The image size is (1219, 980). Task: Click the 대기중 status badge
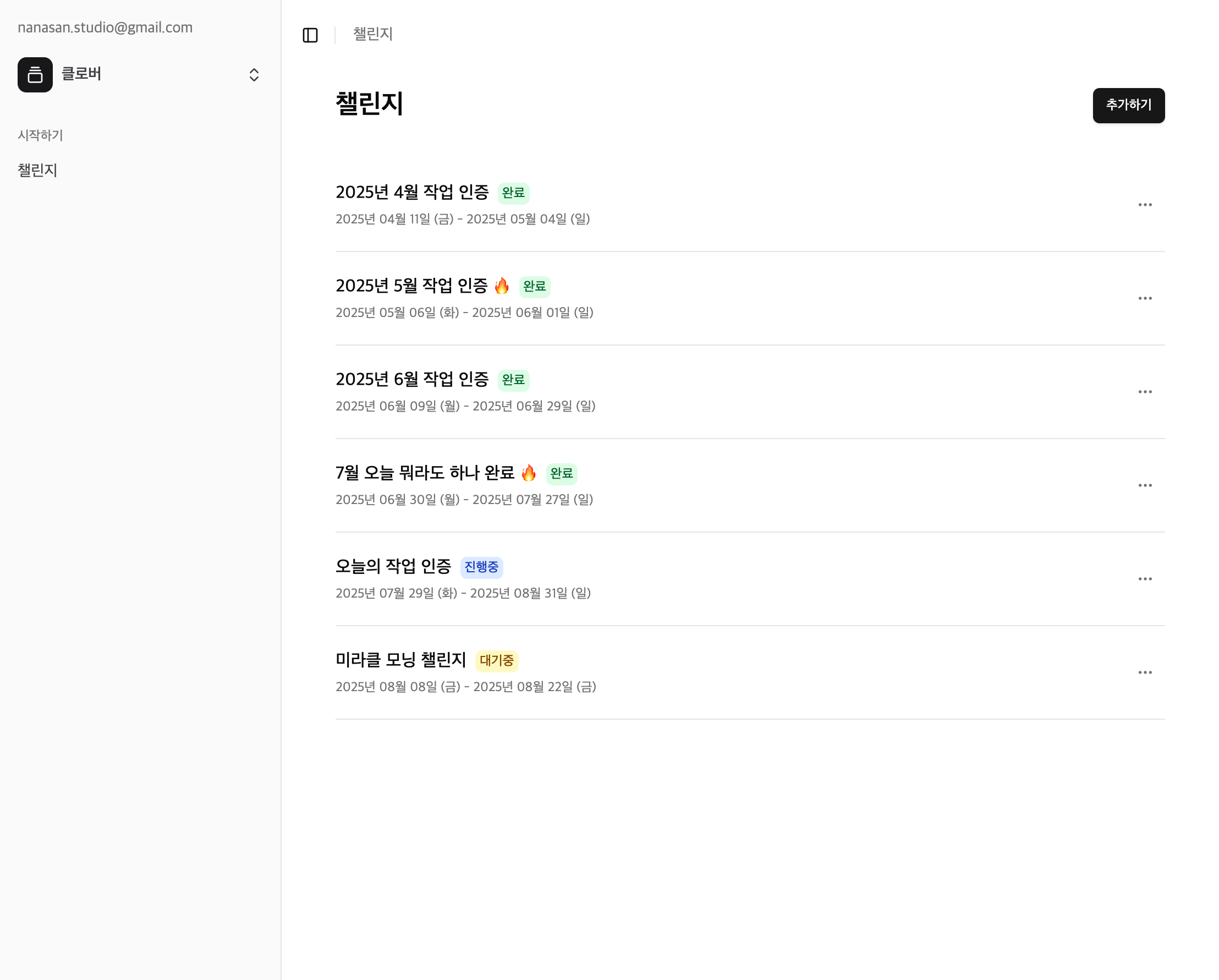pyautogui.click(x=496, y=660)
